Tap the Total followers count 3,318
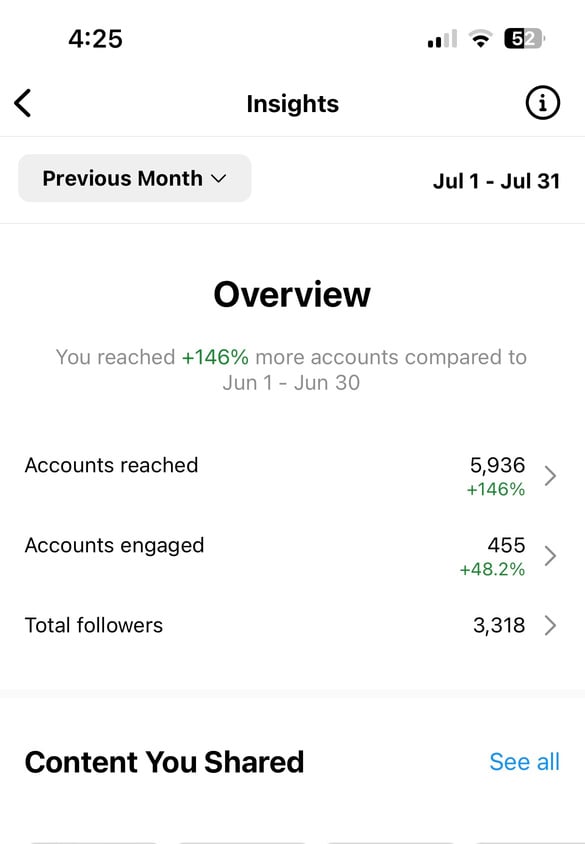 pyautogui.click(x=501, y=625)
